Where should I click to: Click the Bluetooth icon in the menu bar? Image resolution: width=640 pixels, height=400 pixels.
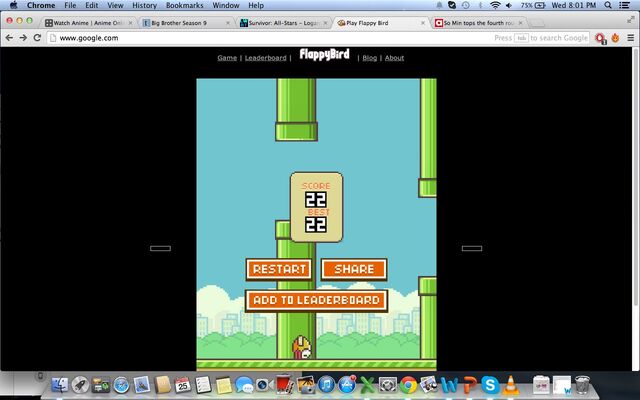point(480,5)
